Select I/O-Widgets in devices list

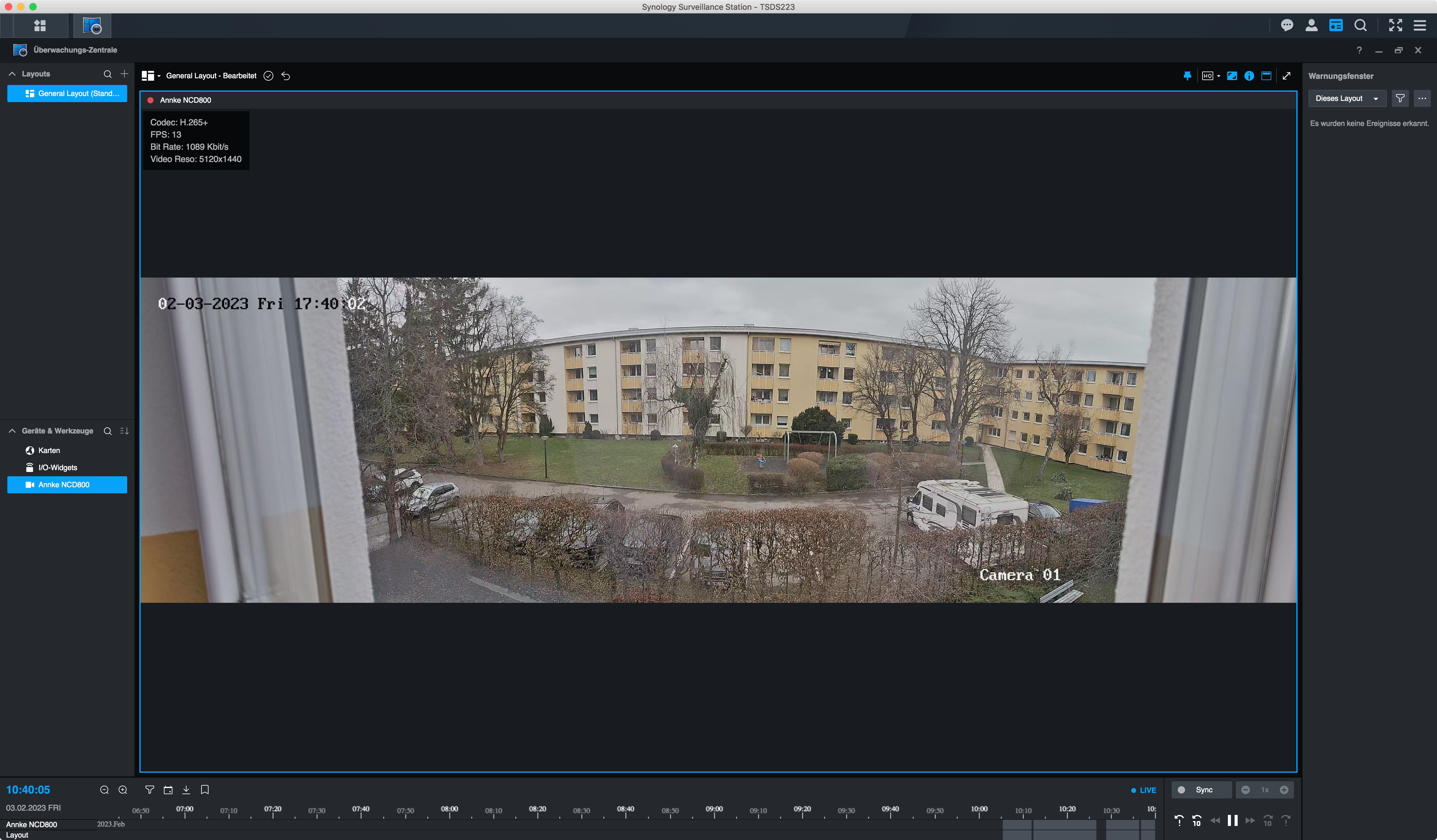click(x=57, y=468)
